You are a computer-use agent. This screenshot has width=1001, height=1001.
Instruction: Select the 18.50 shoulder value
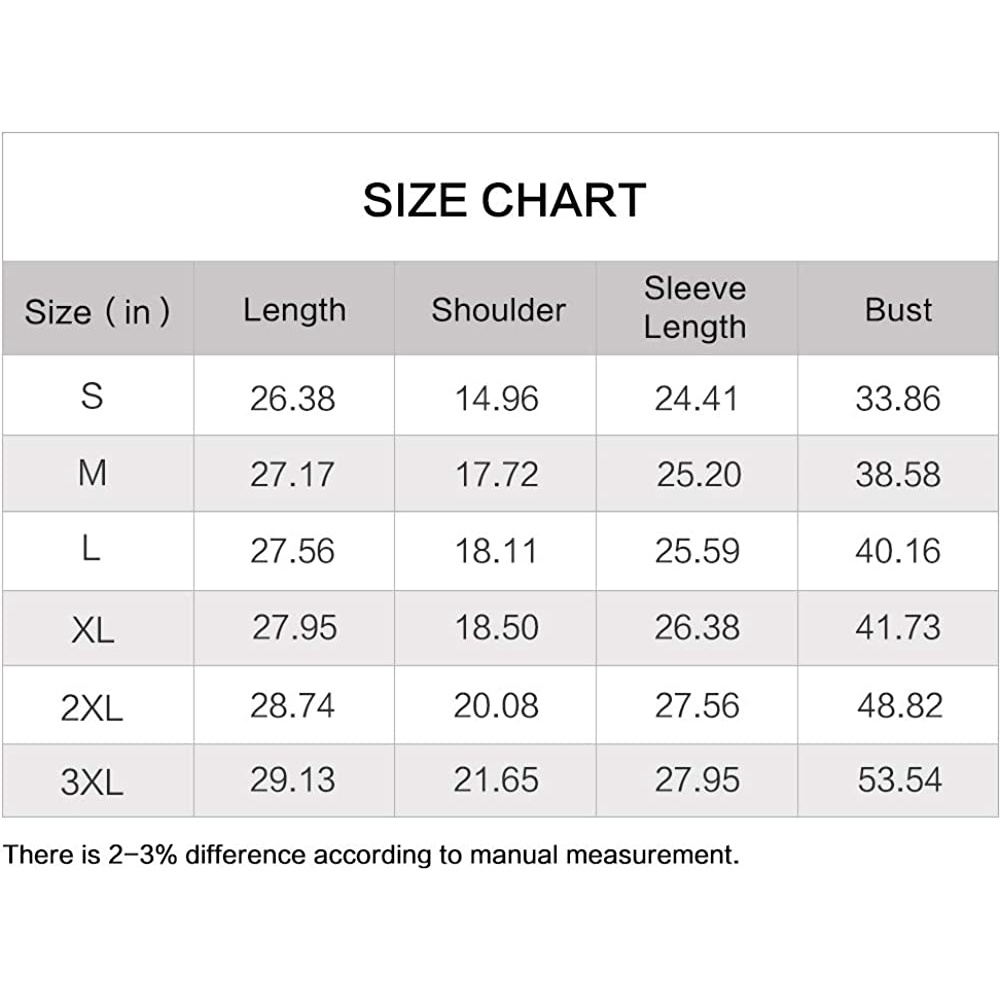point(497,628)
